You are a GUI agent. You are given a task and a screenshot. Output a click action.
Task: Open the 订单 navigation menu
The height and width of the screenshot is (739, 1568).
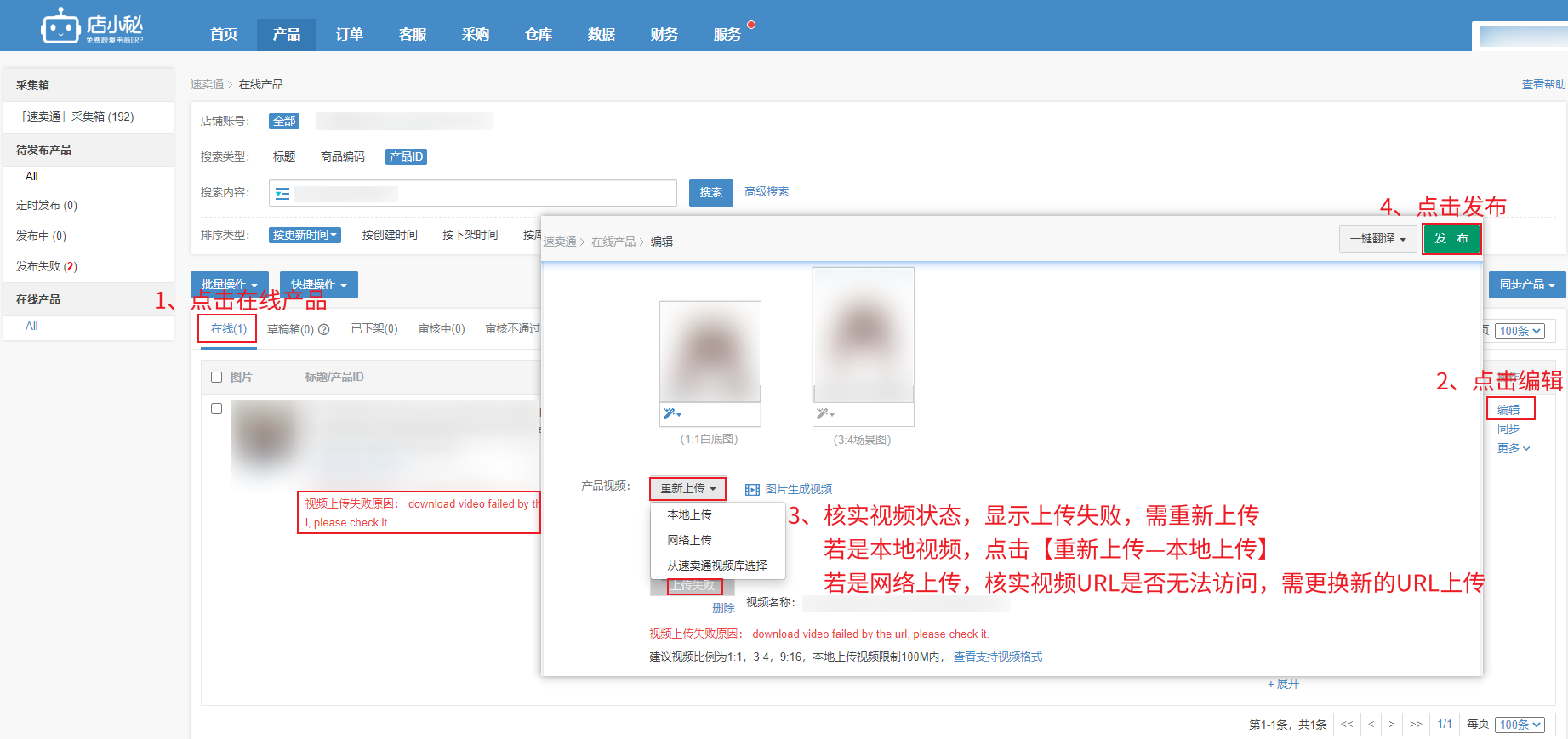[x=350, y=34]
